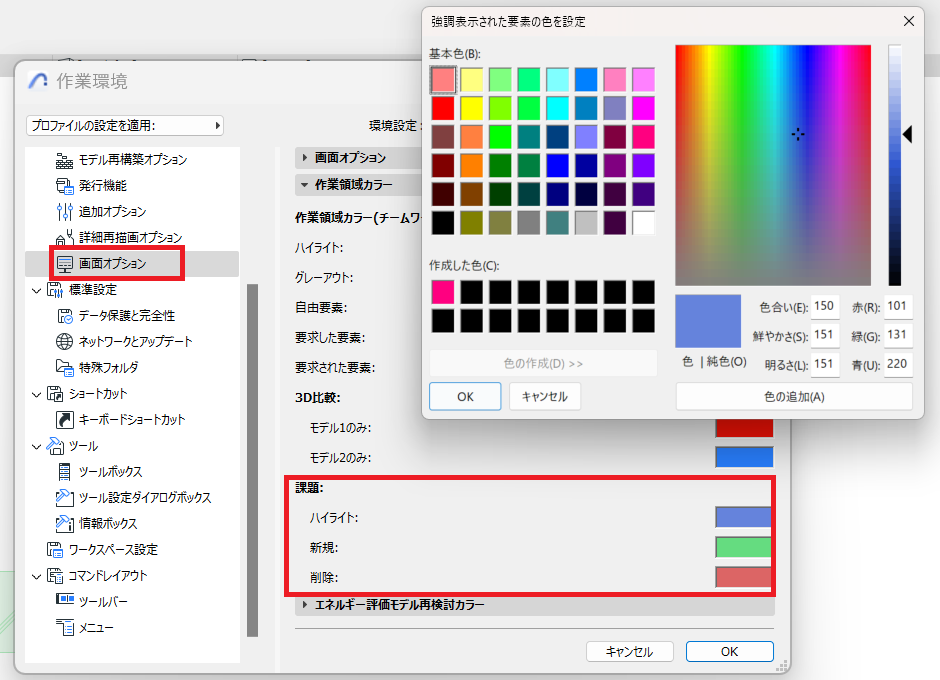Screen dimensions: 940x680
Task: Pick yellow in the basic colors
Action: pos(472,109)
